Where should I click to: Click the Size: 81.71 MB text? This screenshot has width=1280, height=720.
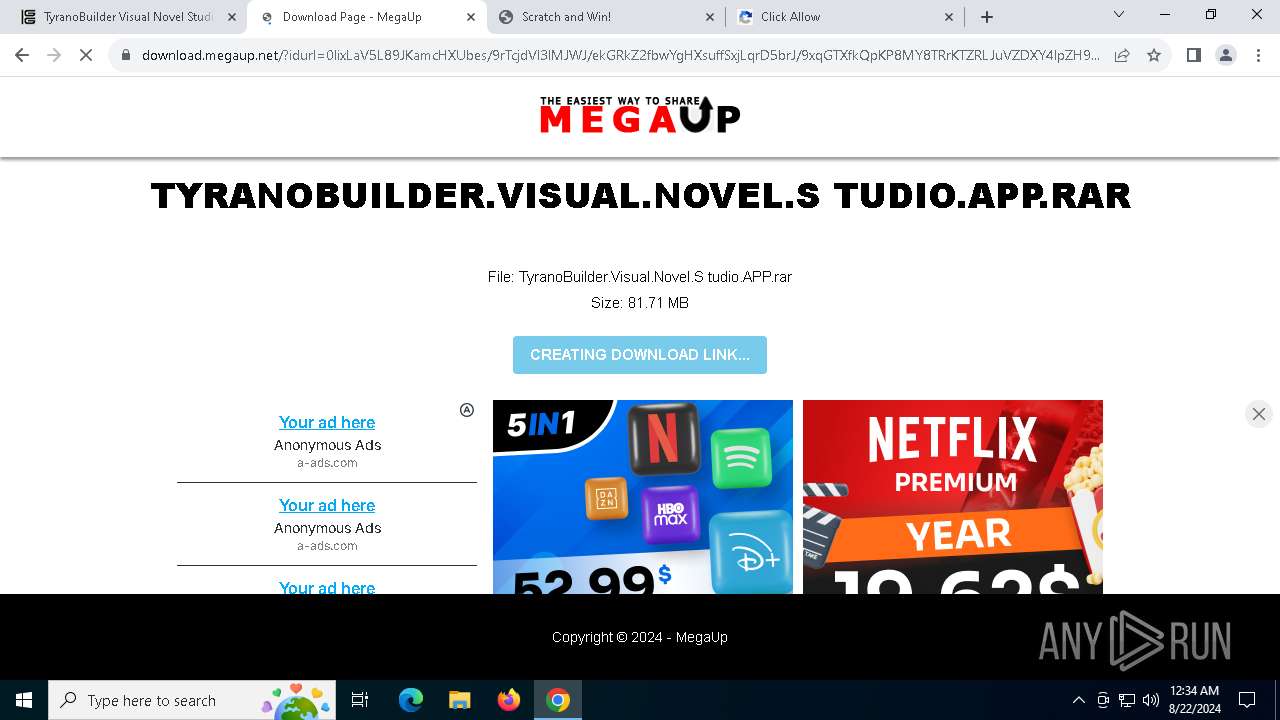(640, 303)
